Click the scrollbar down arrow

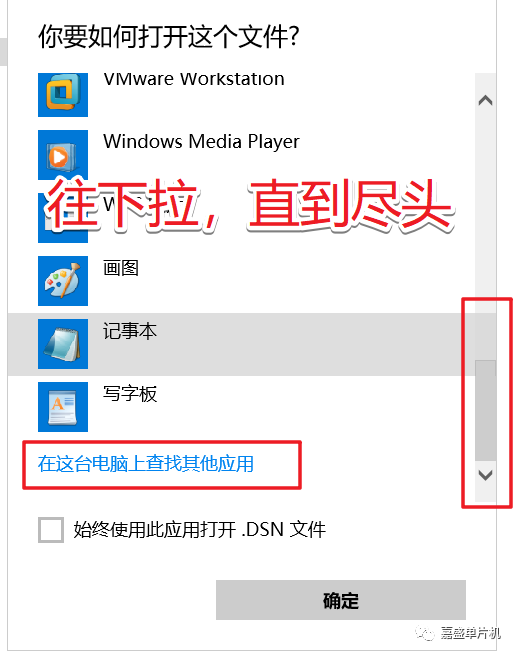click(x=485, y=475)
